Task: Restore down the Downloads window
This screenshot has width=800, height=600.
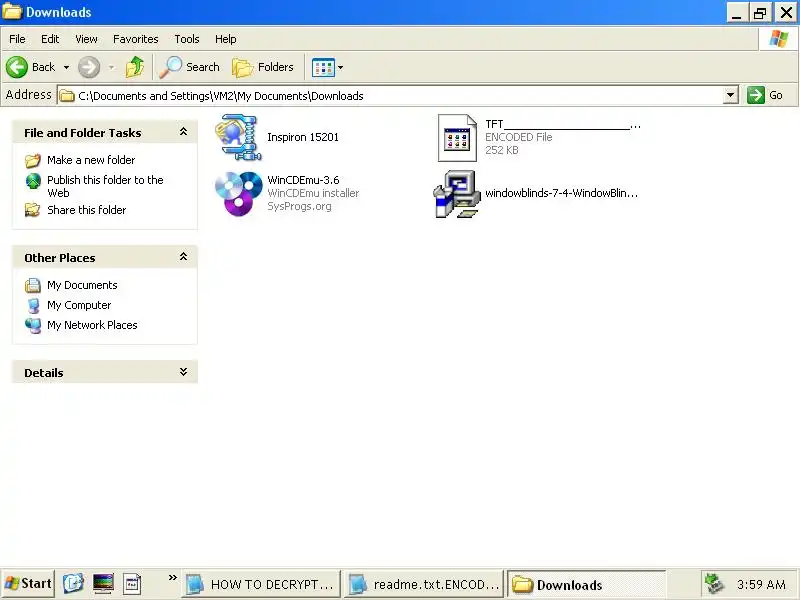Action: click(x=760, y=12)
